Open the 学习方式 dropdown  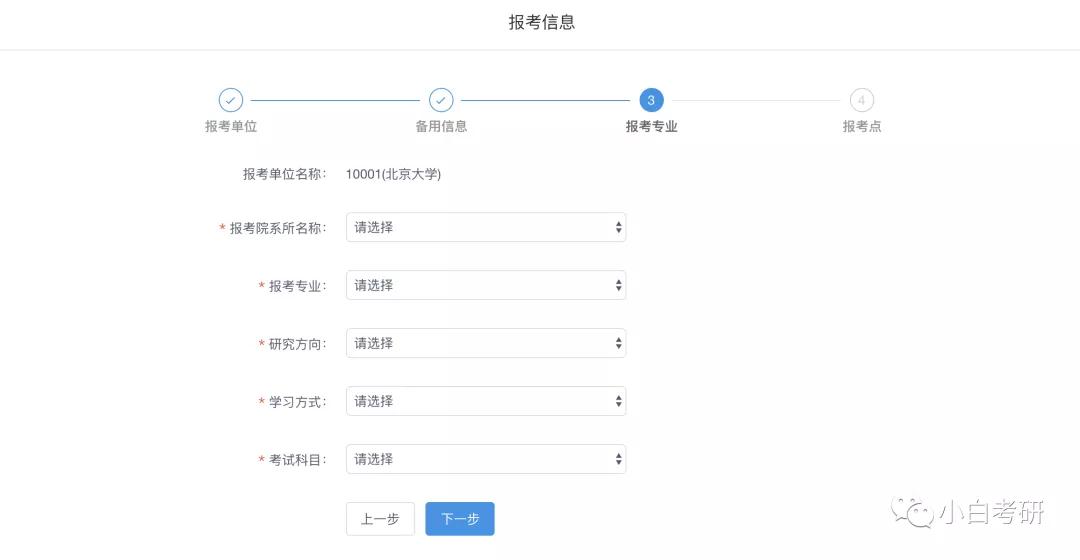486,401
